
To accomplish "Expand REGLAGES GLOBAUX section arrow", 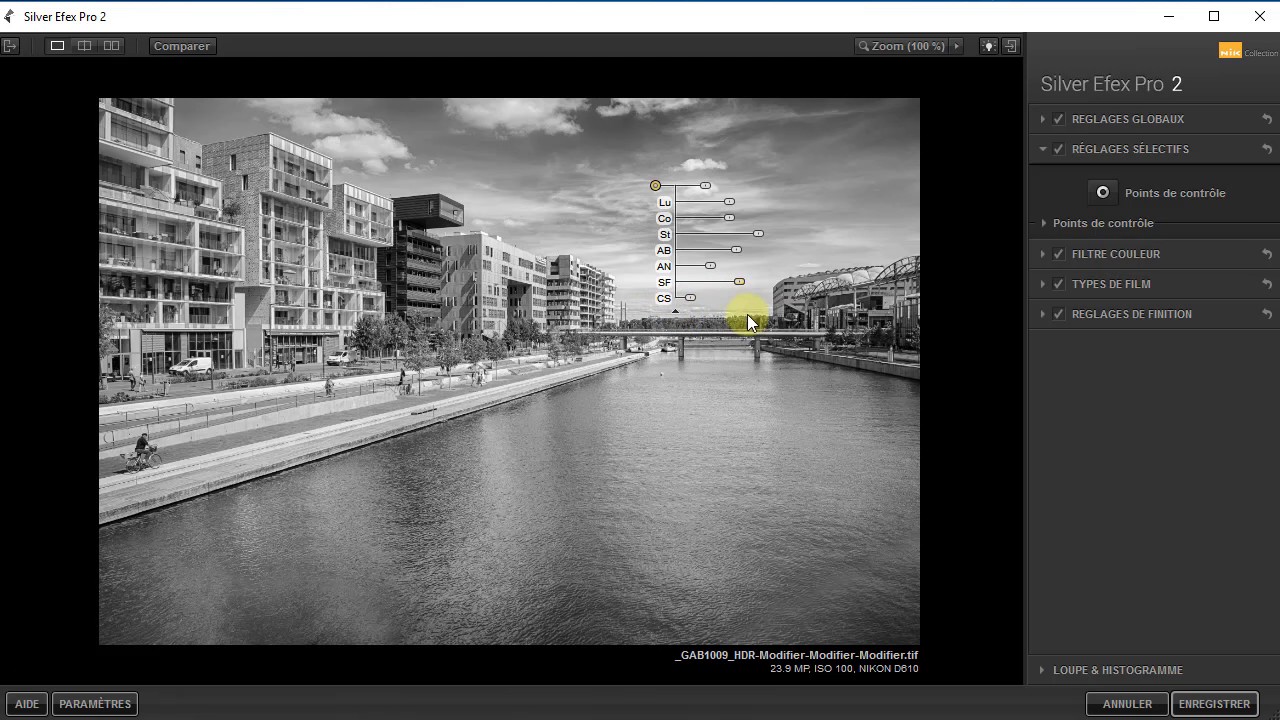I will coord(1043,119).
